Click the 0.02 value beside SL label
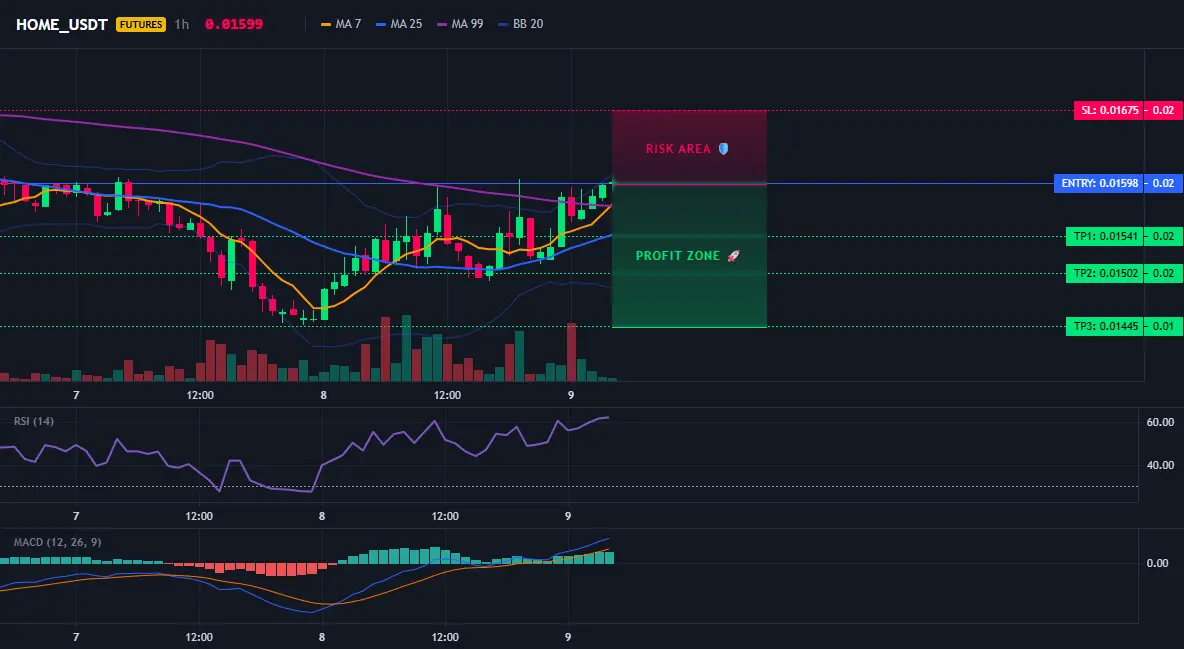The width and height of the screenshot is (1184, 649). [x=1163, y=110]
